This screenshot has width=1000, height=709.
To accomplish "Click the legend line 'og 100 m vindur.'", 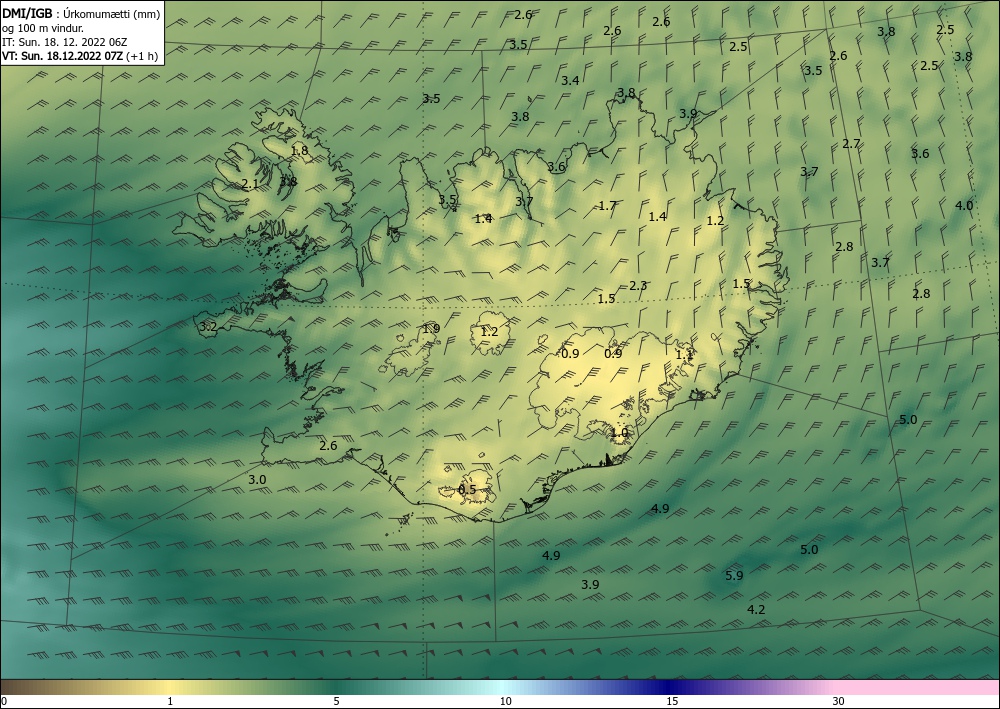I will 43,28.
